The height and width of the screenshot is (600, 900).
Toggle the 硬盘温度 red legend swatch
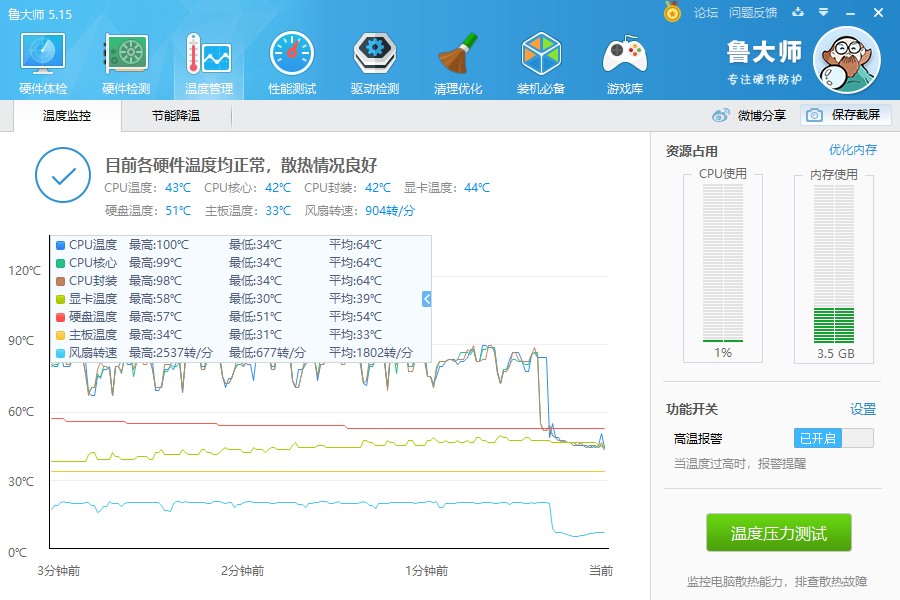pyautogui.click(x=60, y=317)
